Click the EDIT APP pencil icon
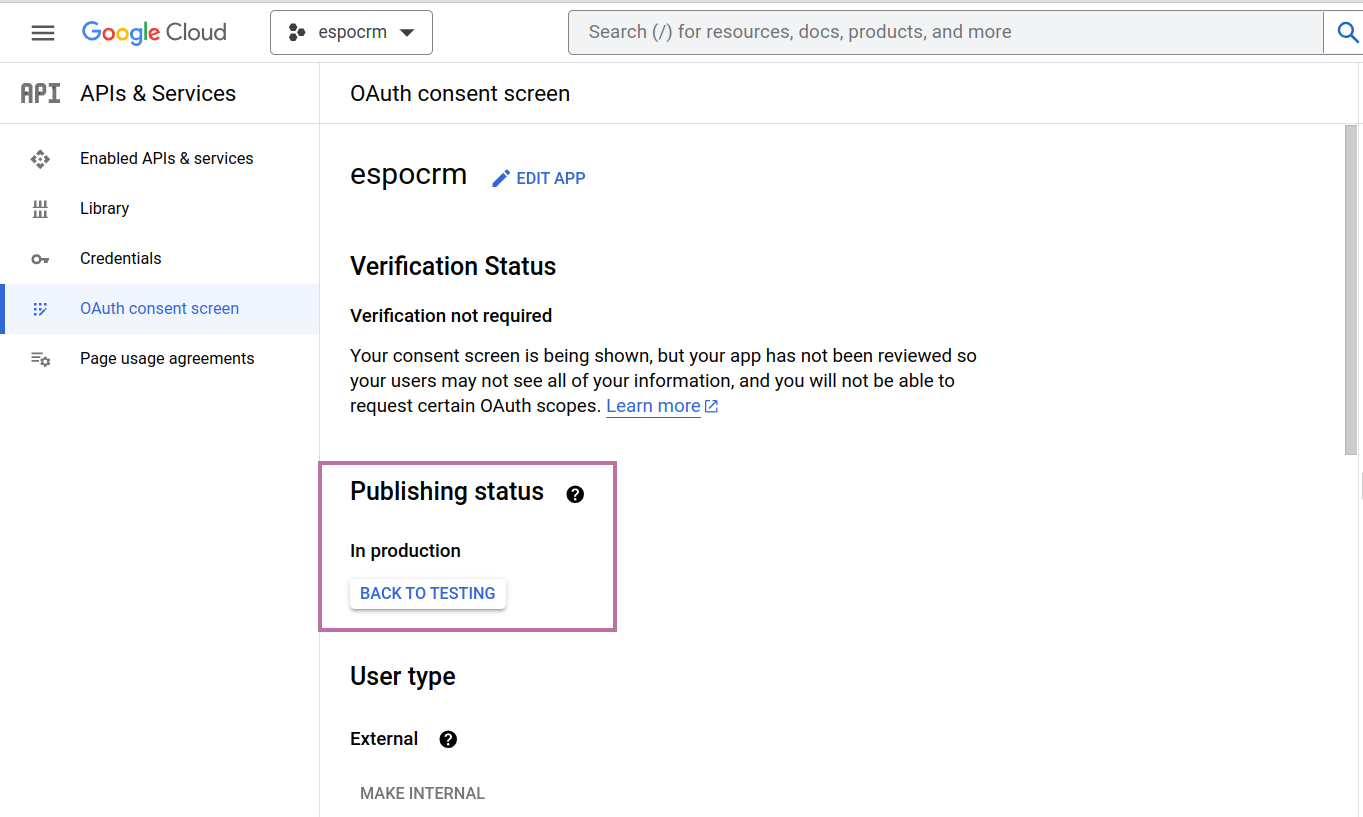 tap(501, 178)
